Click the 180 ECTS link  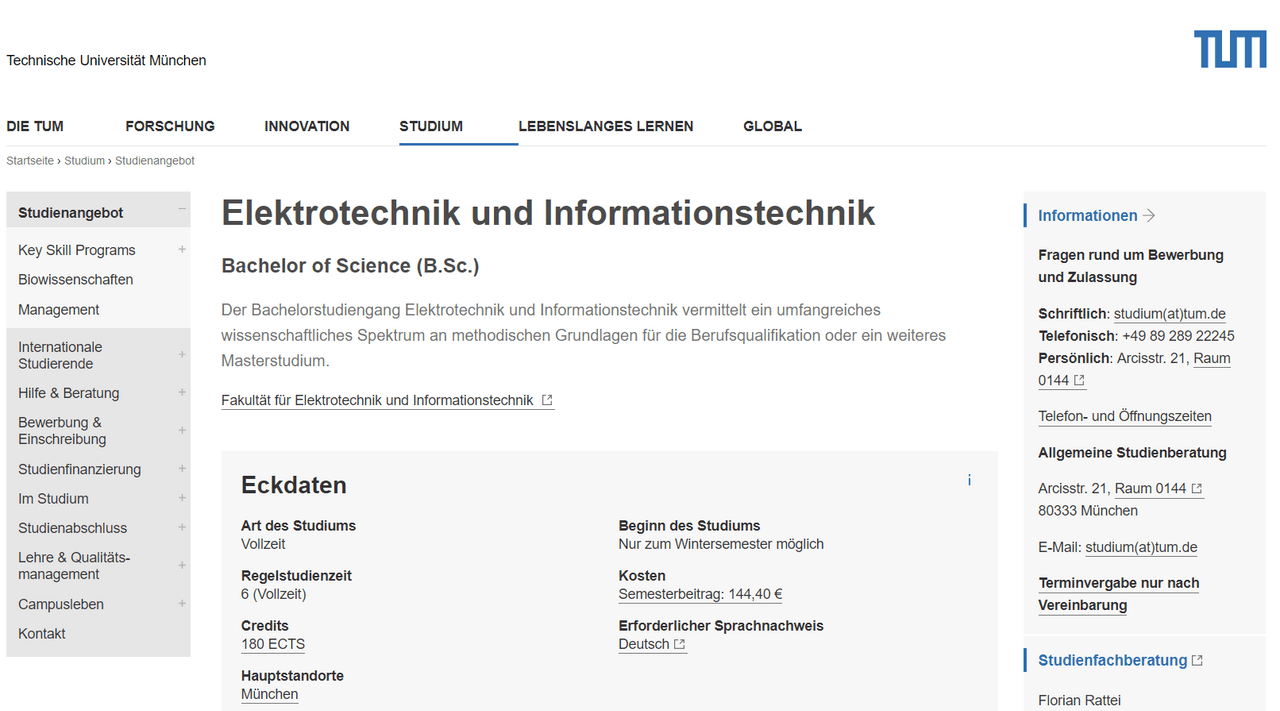(x=273, y=644)
